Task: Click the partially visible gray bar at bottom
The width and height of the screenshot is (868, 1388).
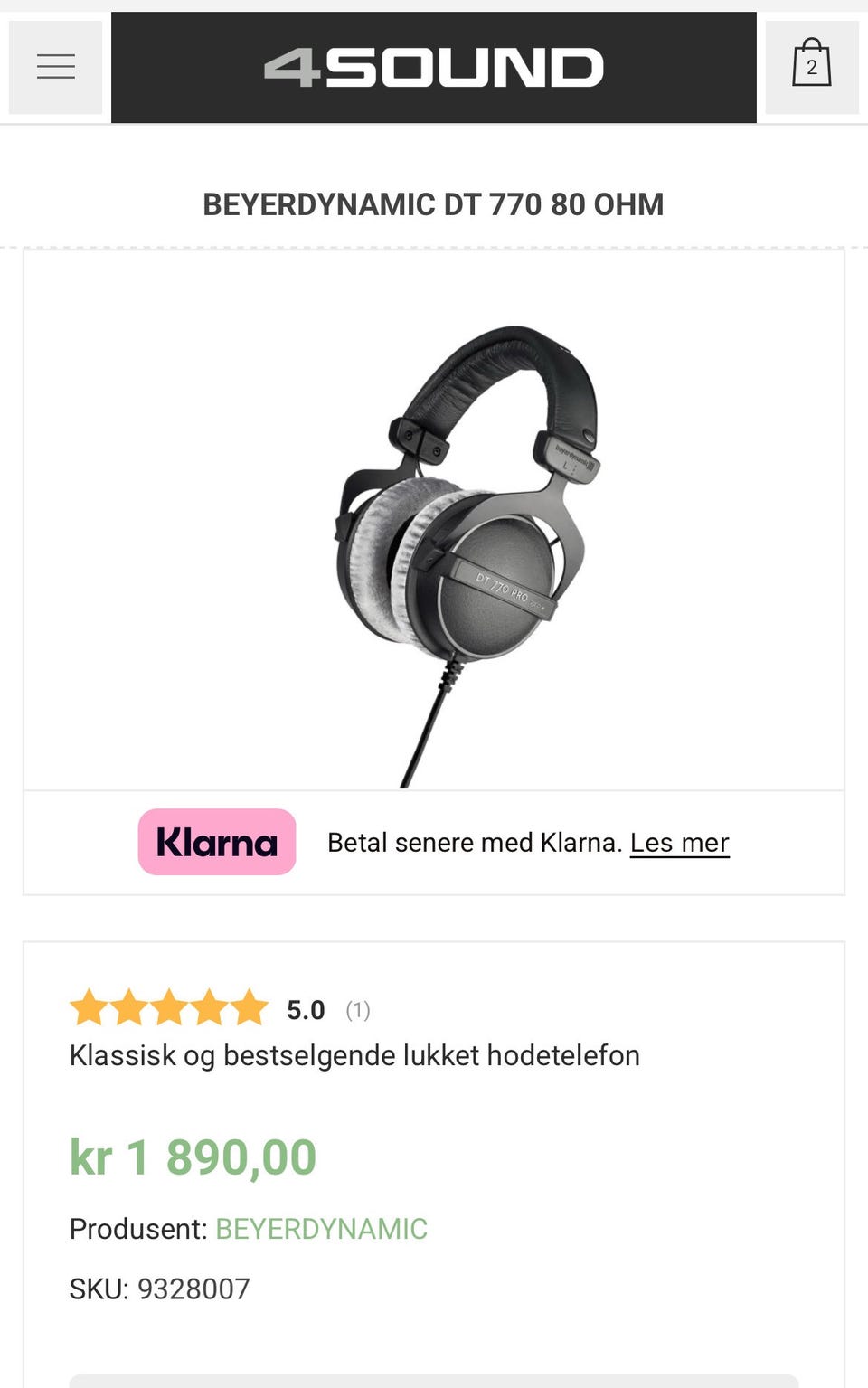Action: [x=434, y=1381]
